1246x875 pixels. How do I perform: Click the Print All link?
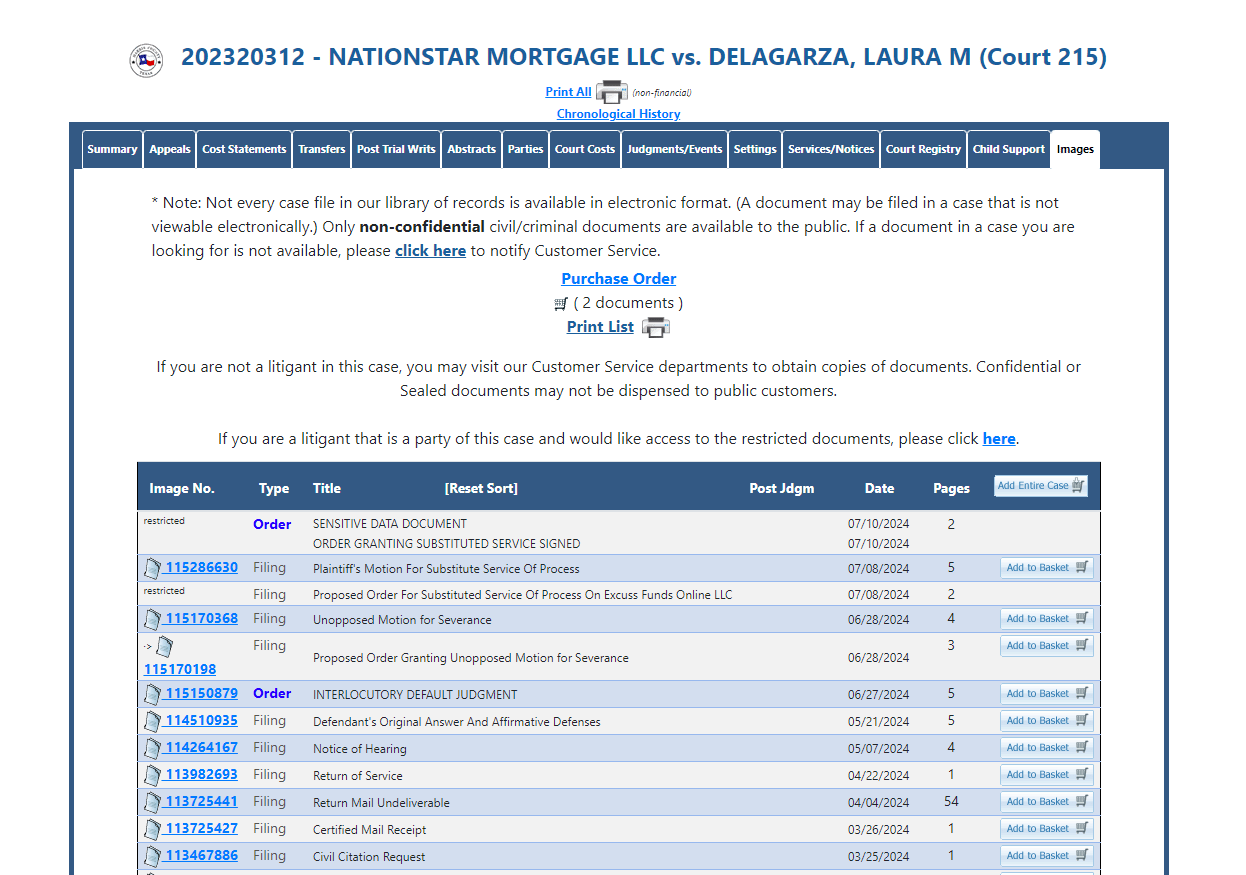point(568,92)
